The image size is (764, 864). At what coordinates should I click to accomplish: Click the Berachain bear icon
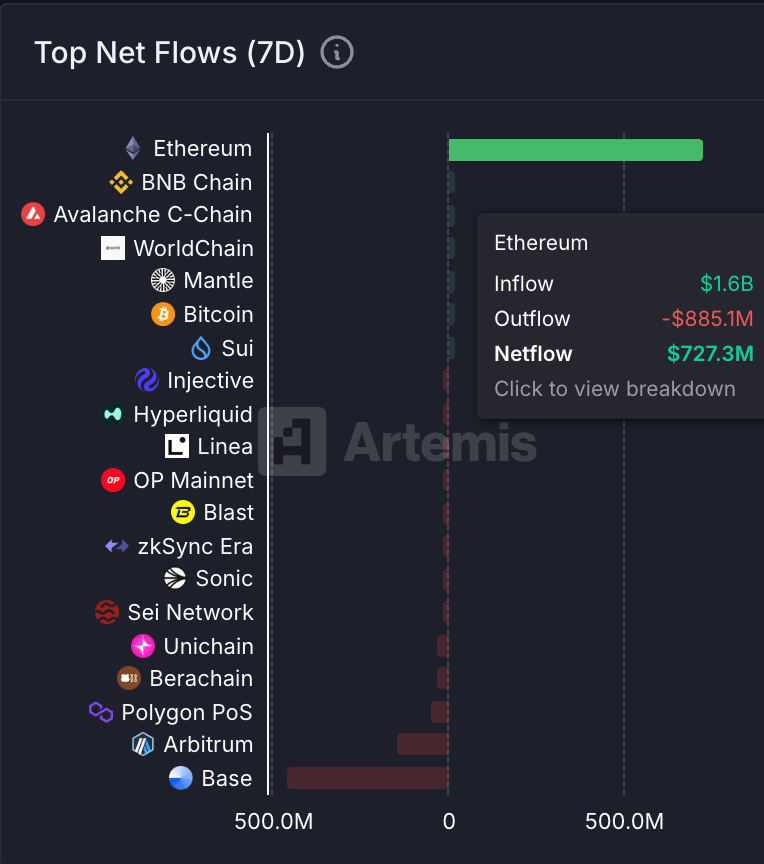coord(129,678)
